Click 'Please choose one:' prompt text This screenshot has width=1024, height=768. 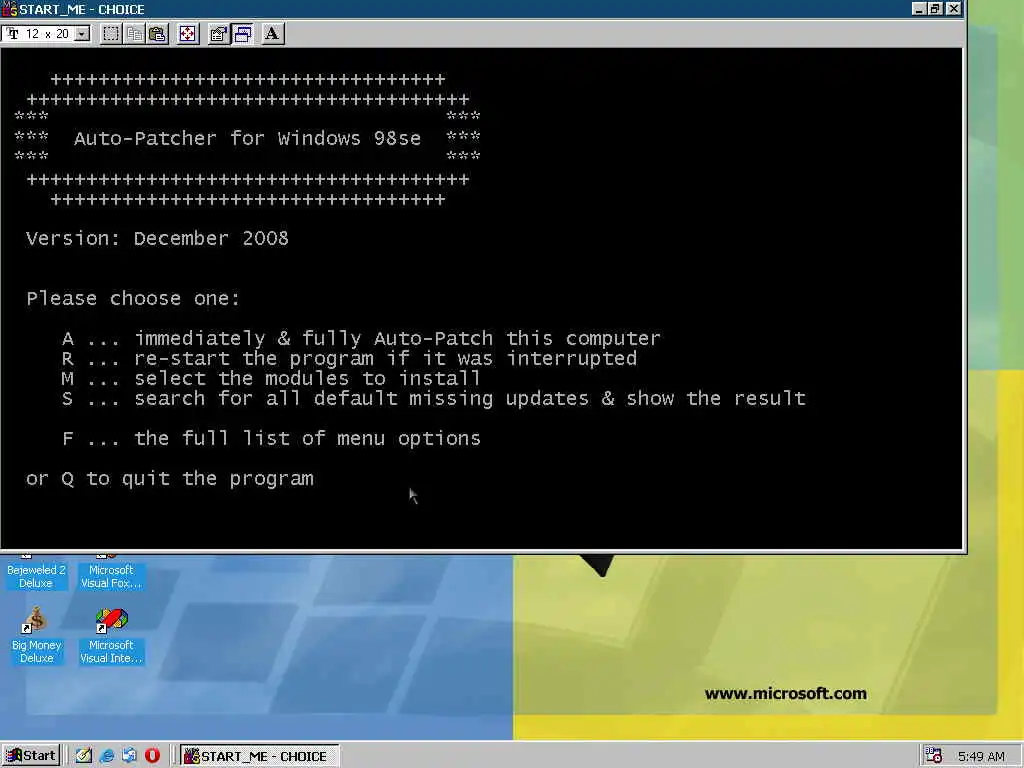133,298
